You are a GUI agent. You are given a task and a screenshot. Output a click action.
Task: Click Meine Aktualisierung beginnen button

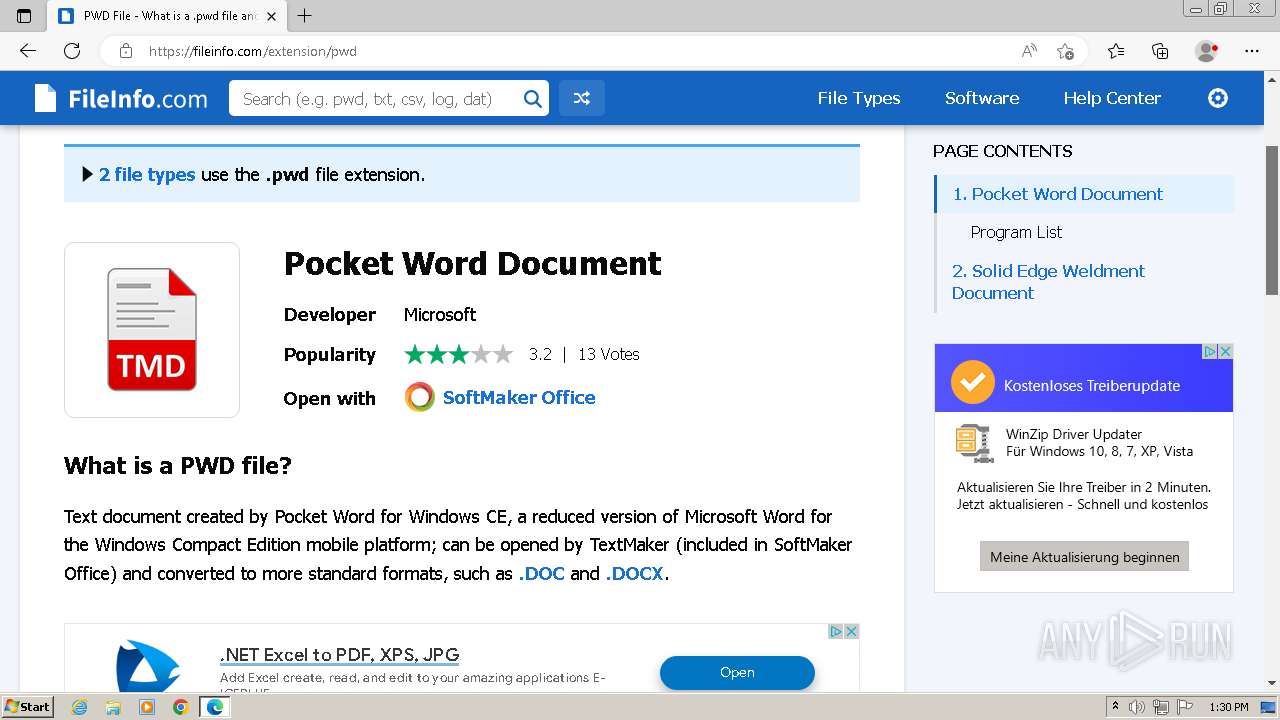[x=1084, y=557]
